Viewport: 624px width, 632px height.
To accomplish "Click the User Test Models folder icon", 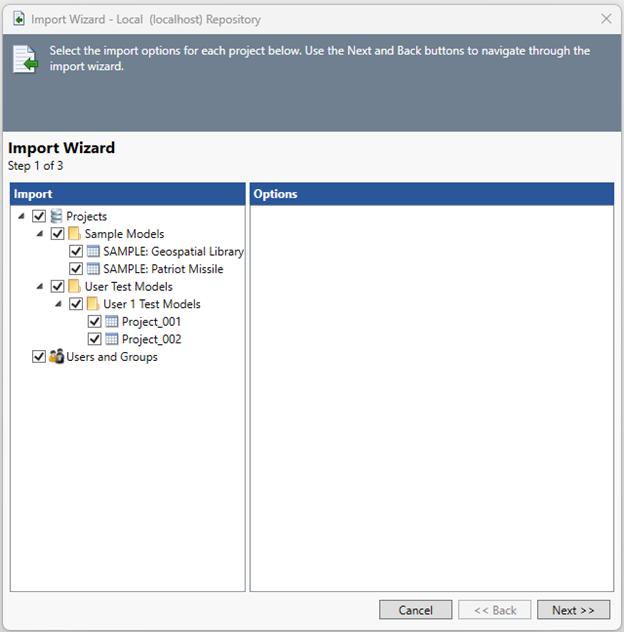I will coord(75,287).
